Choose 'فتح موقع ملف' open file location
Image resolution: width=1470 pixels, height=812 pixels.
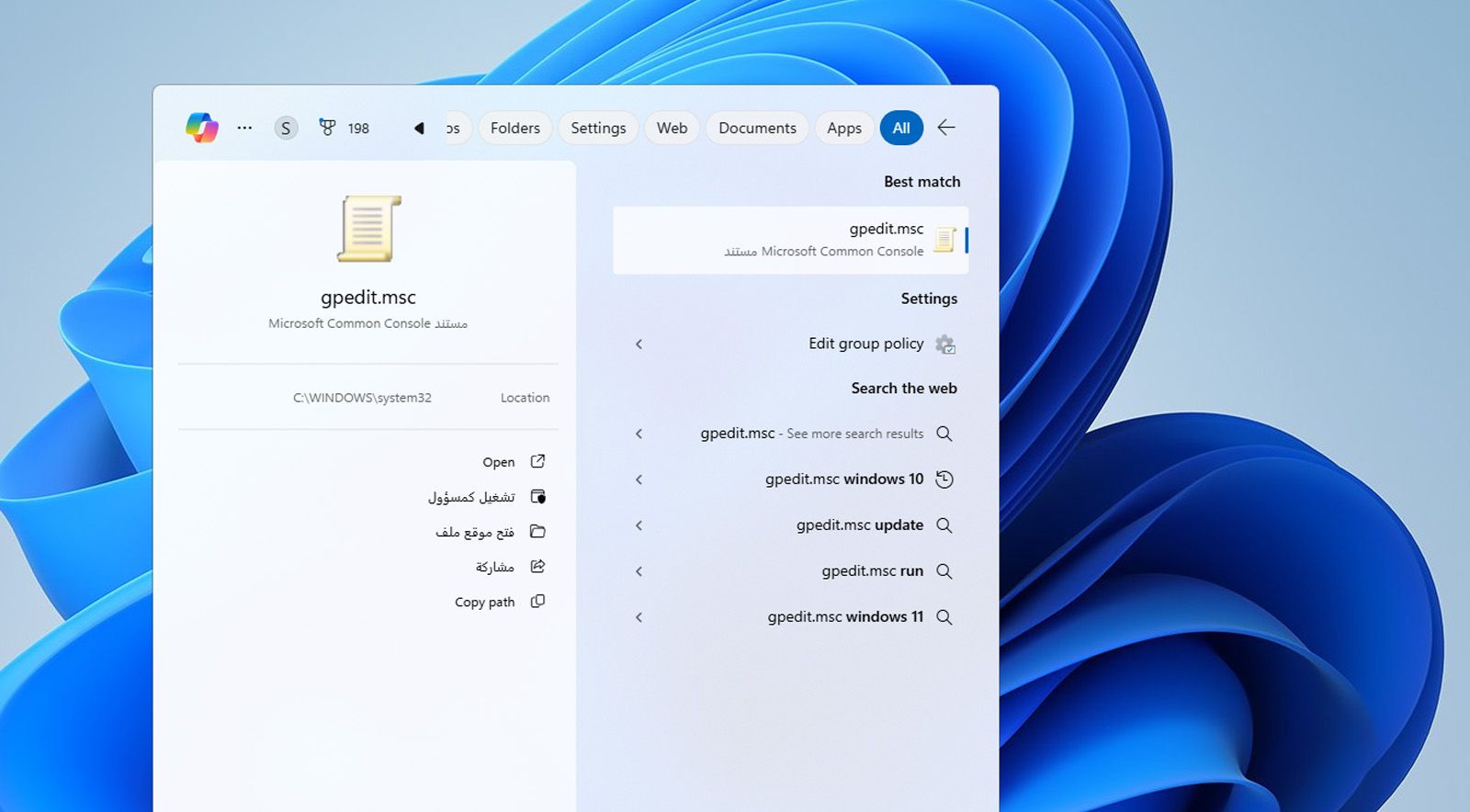tap(475, 532)
